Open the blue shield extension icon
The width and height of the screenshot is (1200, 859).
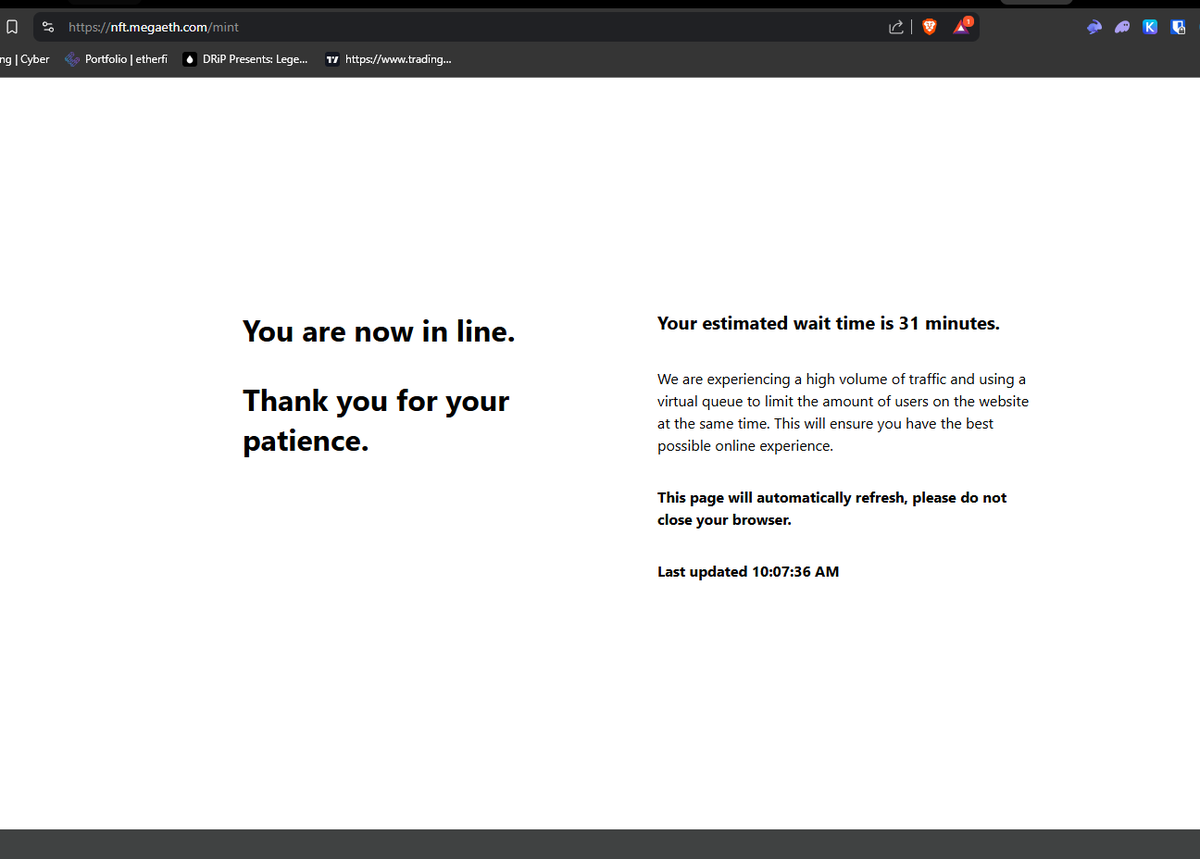(1178, 28)
